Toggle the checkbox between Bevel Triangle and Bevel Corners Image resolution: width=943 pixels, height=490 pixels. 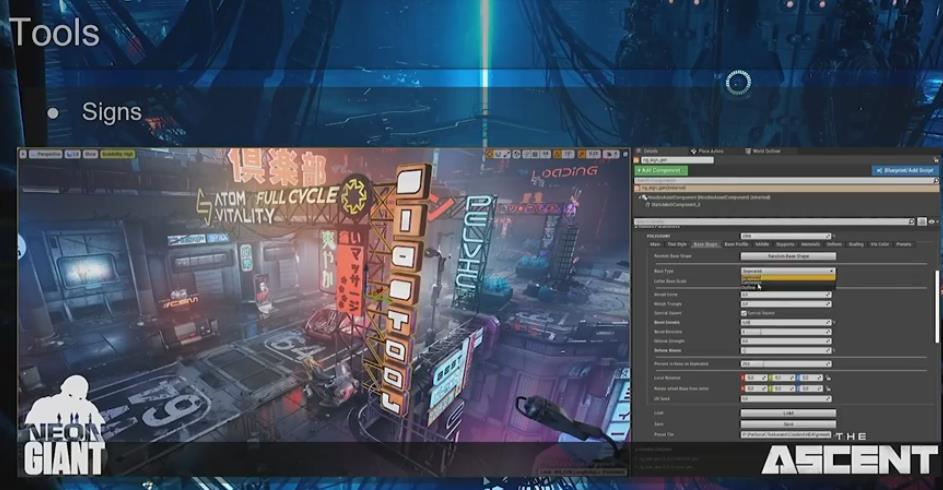[744, 313]
